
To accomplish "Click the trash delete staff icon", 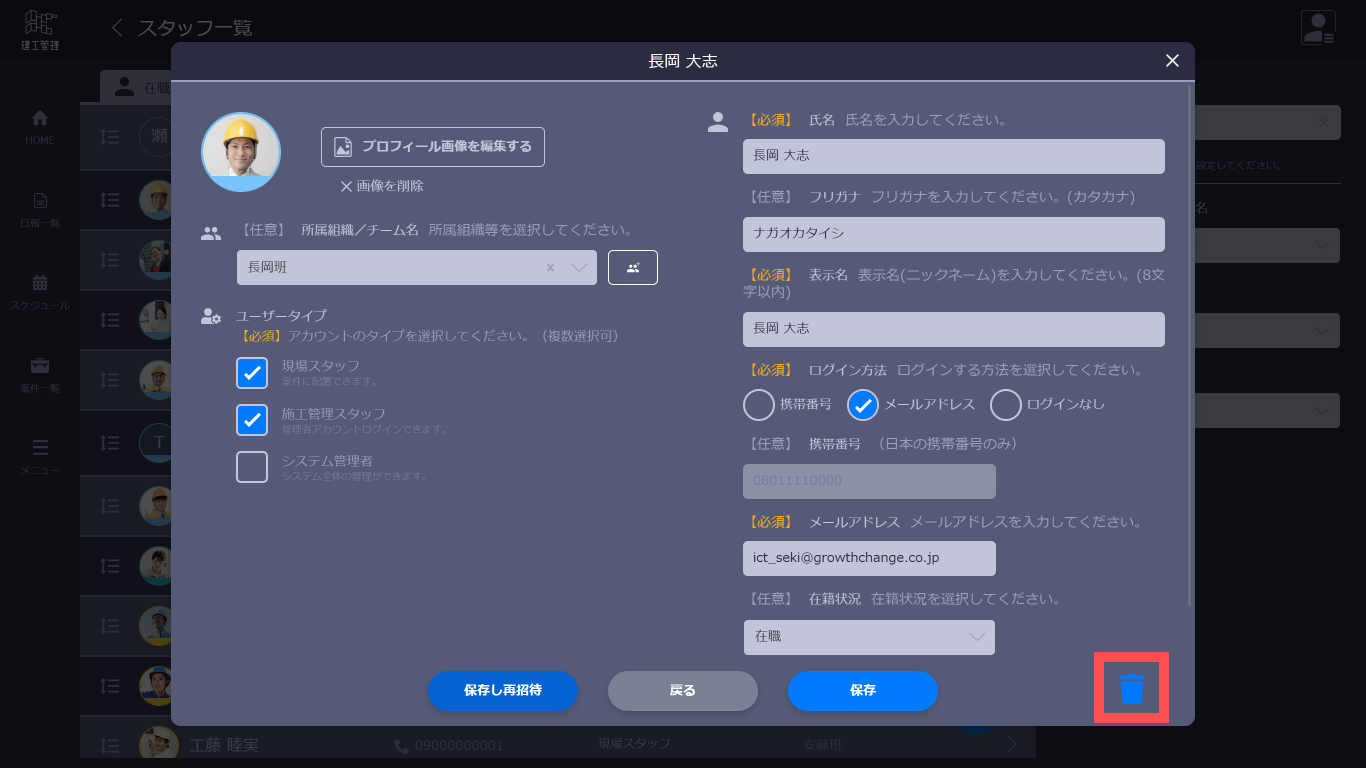I will click(x=1131, y=688).
